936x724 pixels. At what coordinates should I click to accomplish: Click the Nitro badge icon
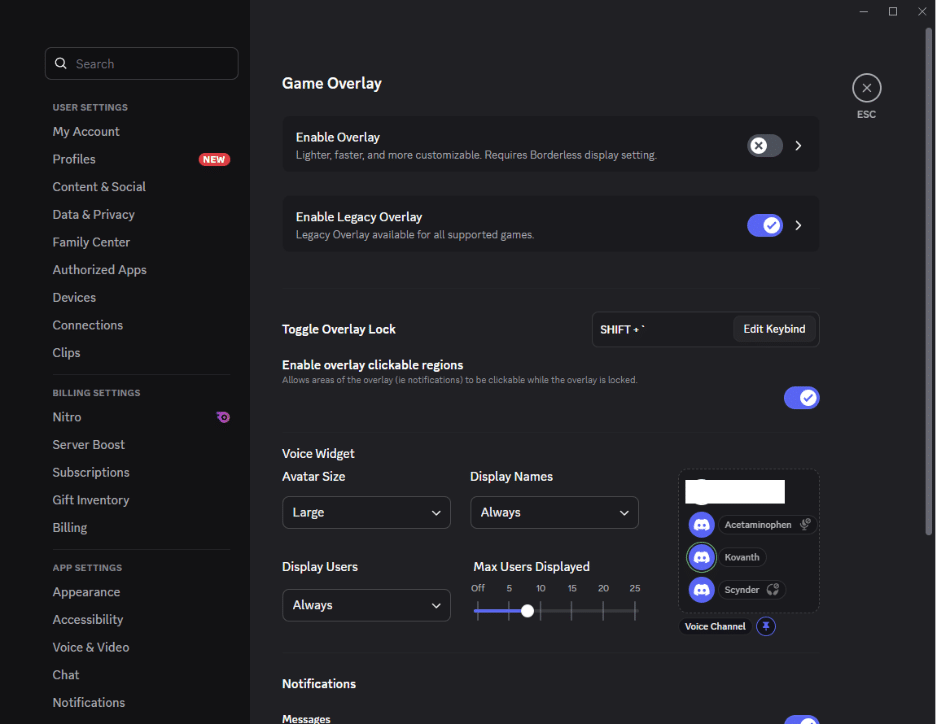pos(223,417)
